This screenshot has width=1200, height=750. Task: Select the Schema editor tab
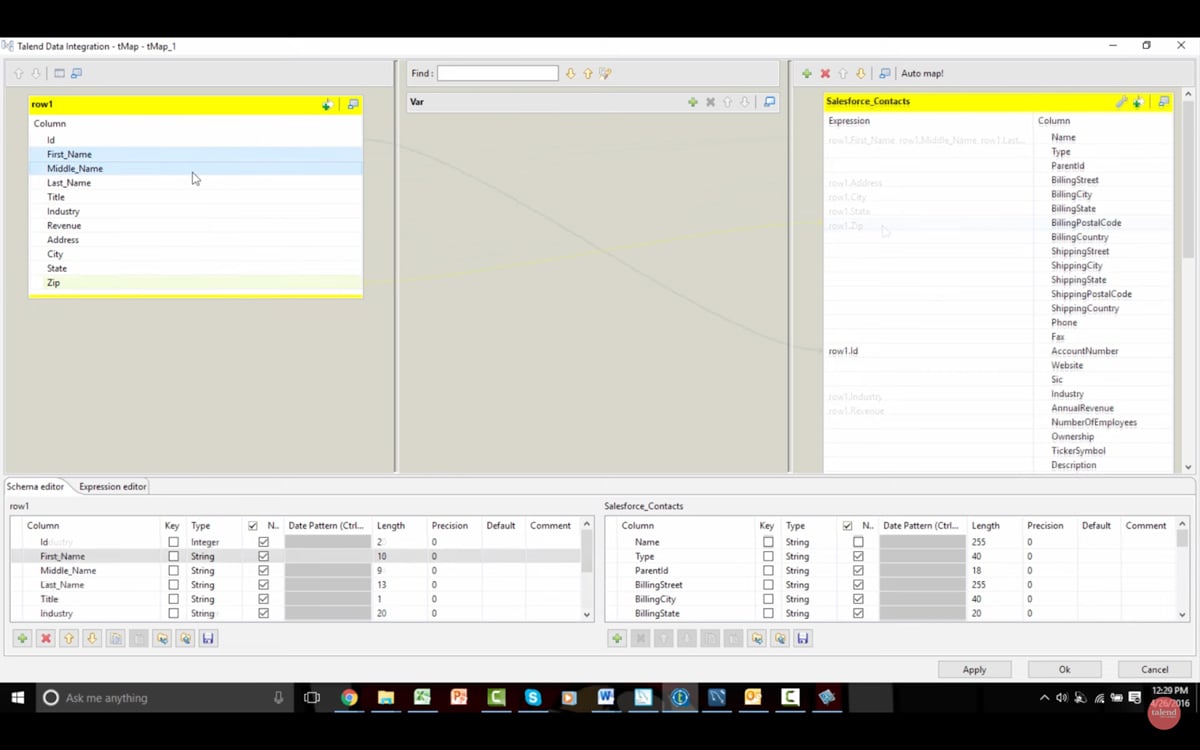pyautogui.click(x=35, y=487)
